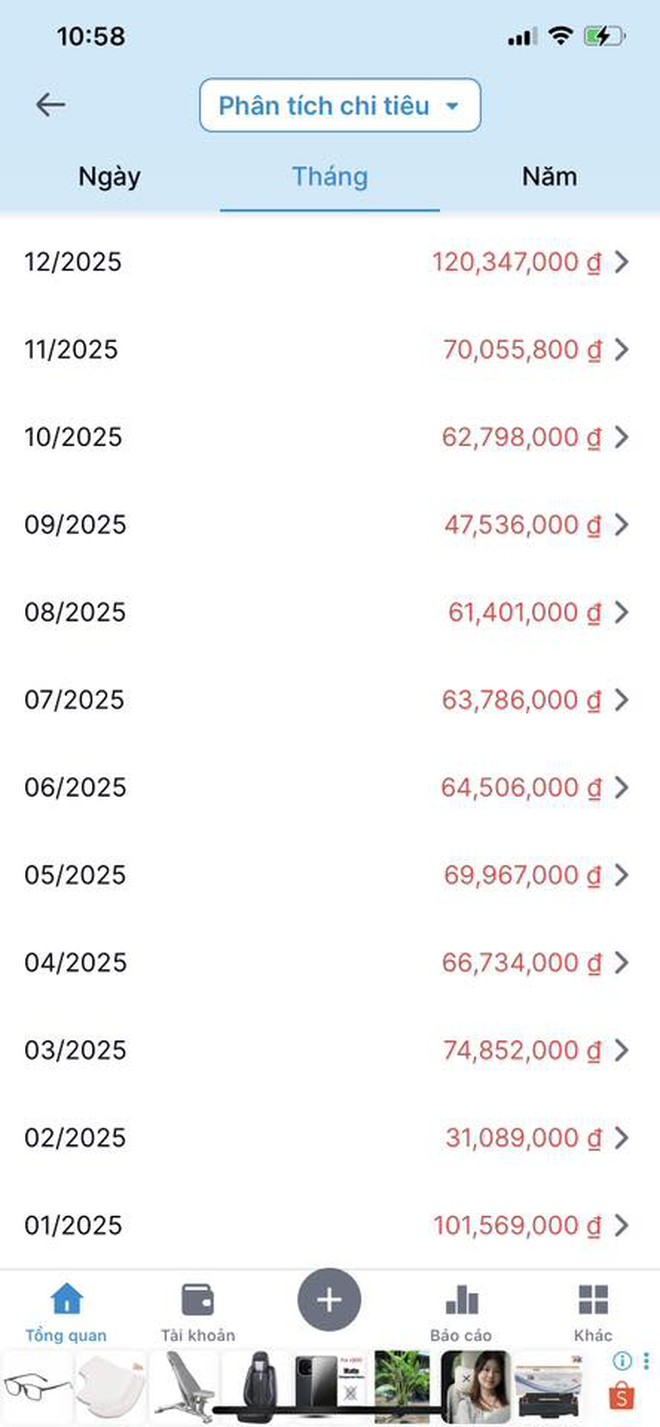Open the Báo cáo chart icon
This screenshot has height=1427, width=660.
tap(461, 1300)
